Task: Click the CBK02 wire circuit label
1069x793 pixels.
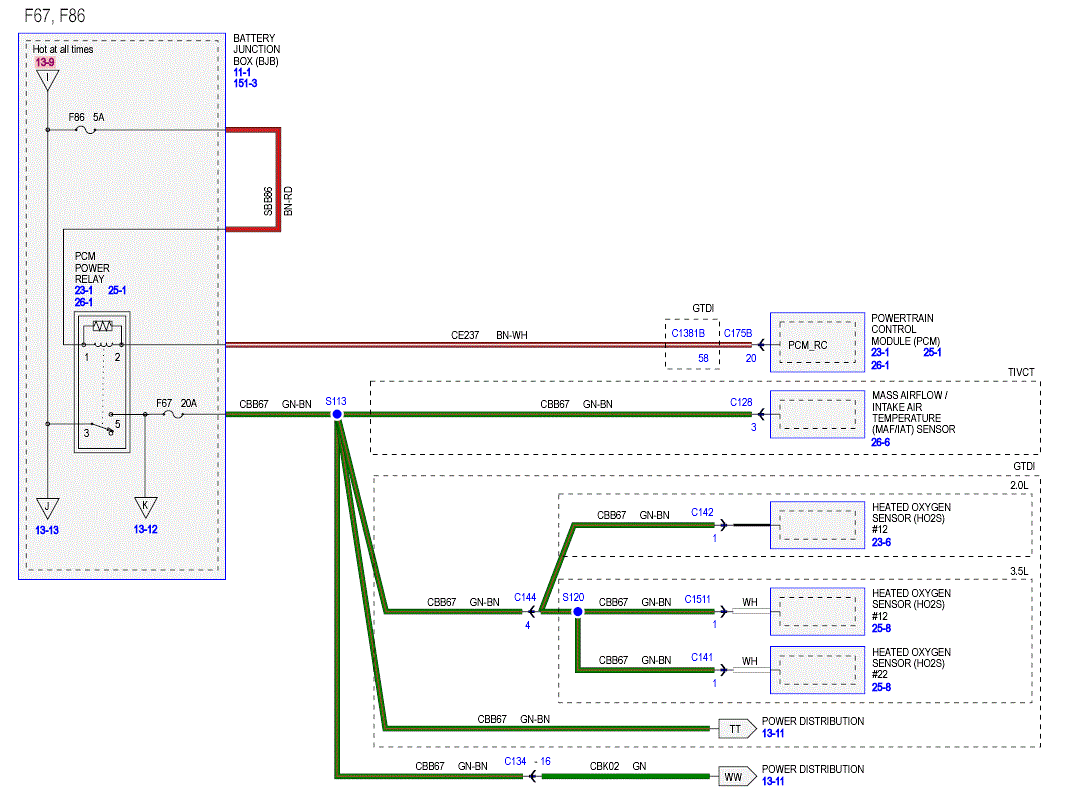Action: 604,766
